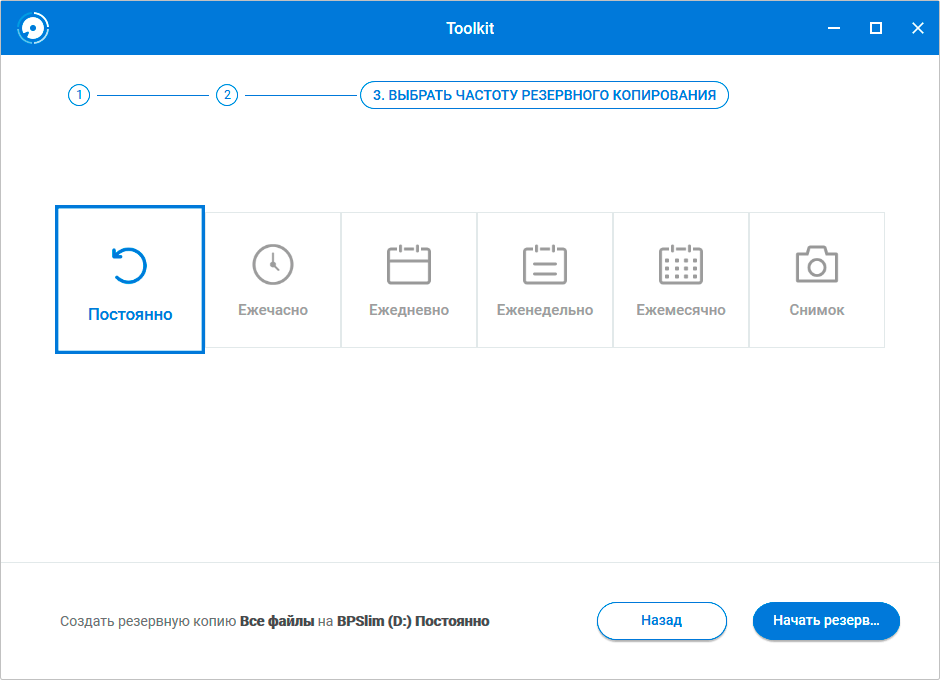The image size is (940, 680).
Task: Select the Снимок camera snapshot option
Action: pos(817,279)
